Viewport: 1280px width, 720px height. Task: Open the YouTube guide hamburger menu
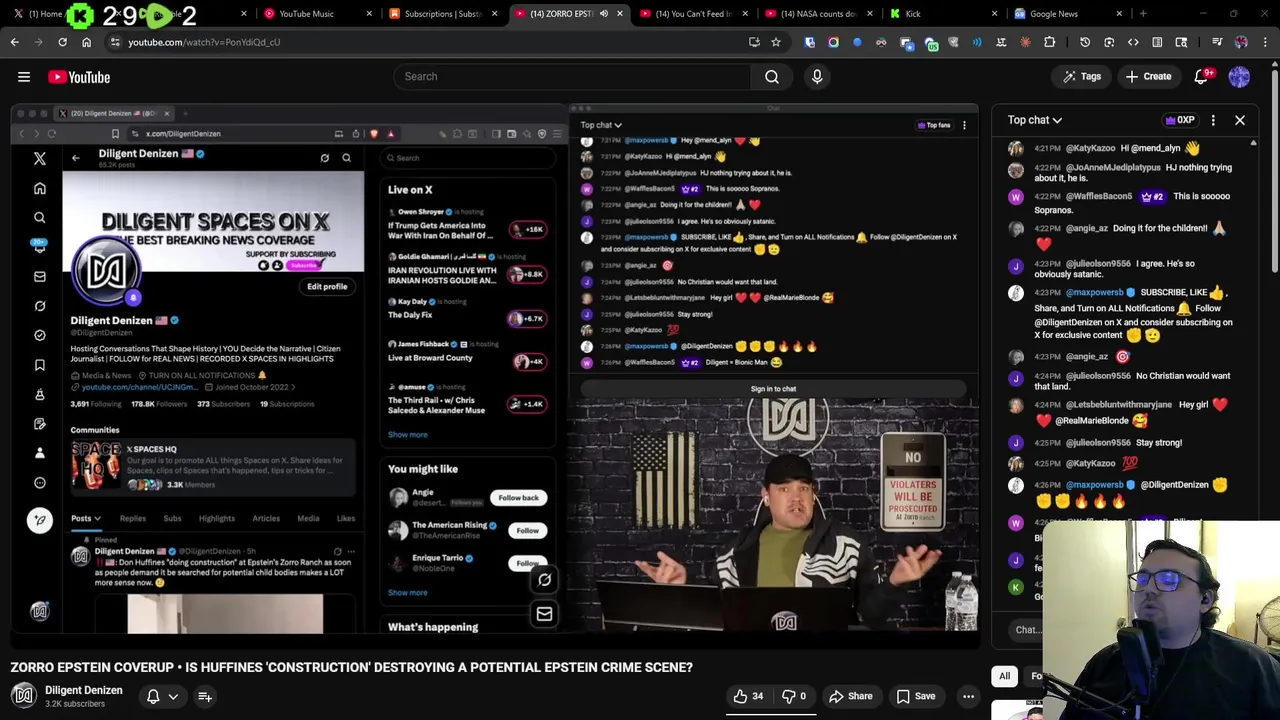coord(24,77)
